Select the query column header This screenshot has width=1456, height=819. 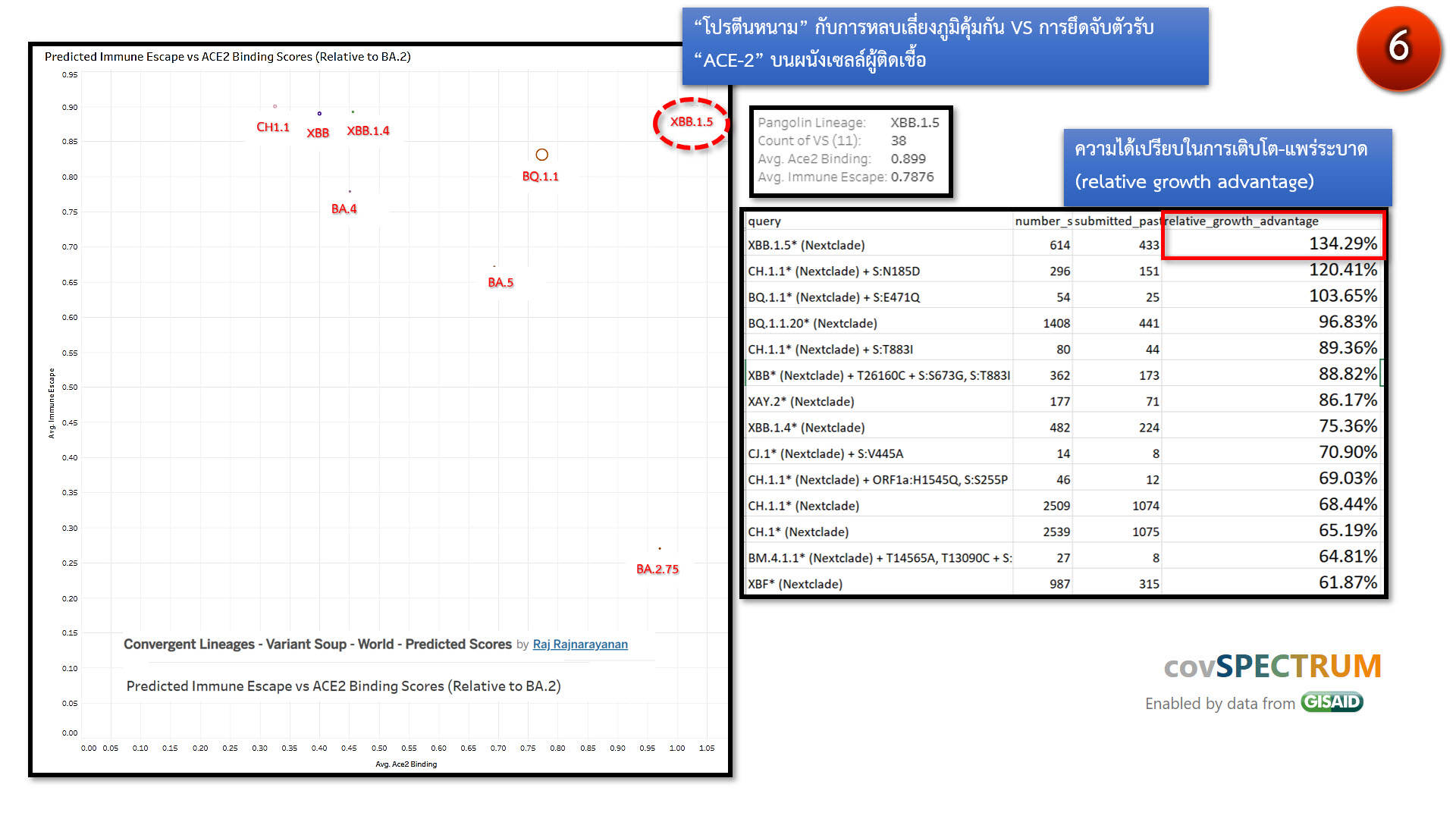click(x=764, y=221)
